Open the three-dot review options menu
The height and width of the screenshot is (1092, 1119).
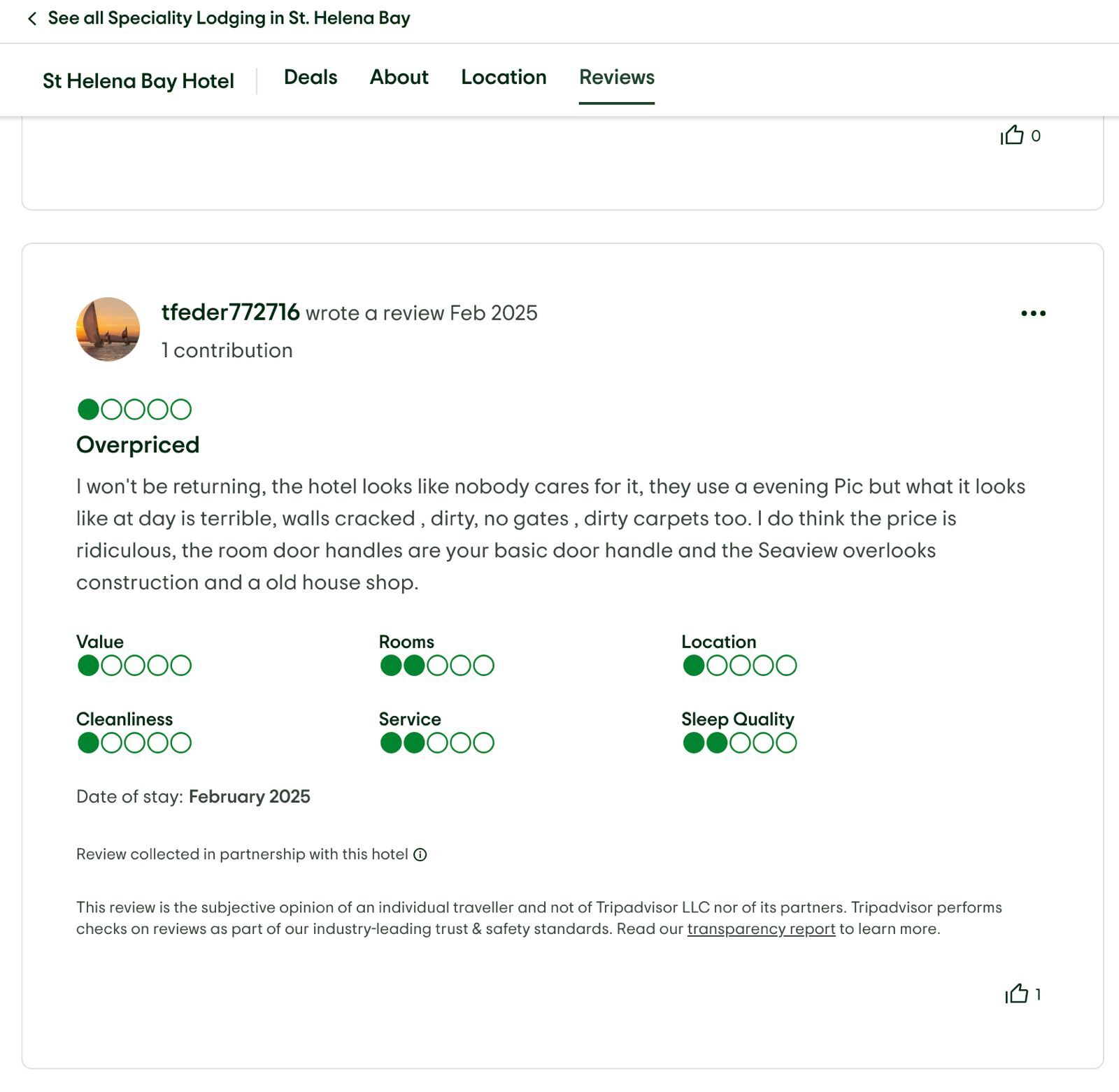click(x=1033, y=313)
